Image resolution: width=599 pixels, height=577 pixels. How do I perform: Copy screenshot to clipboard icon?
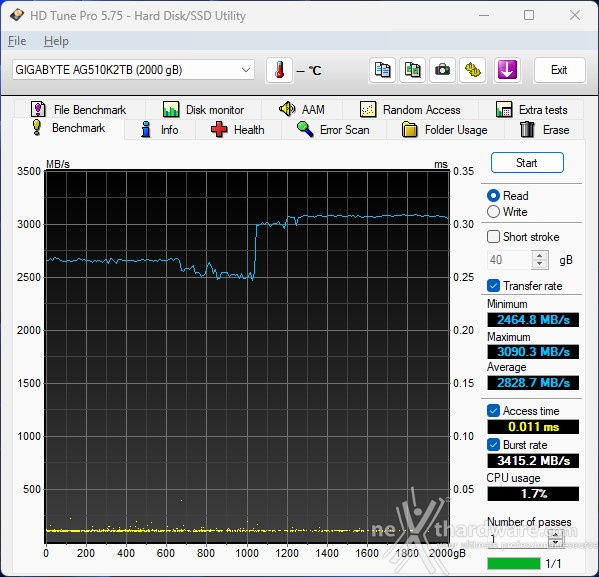[412, 70]
